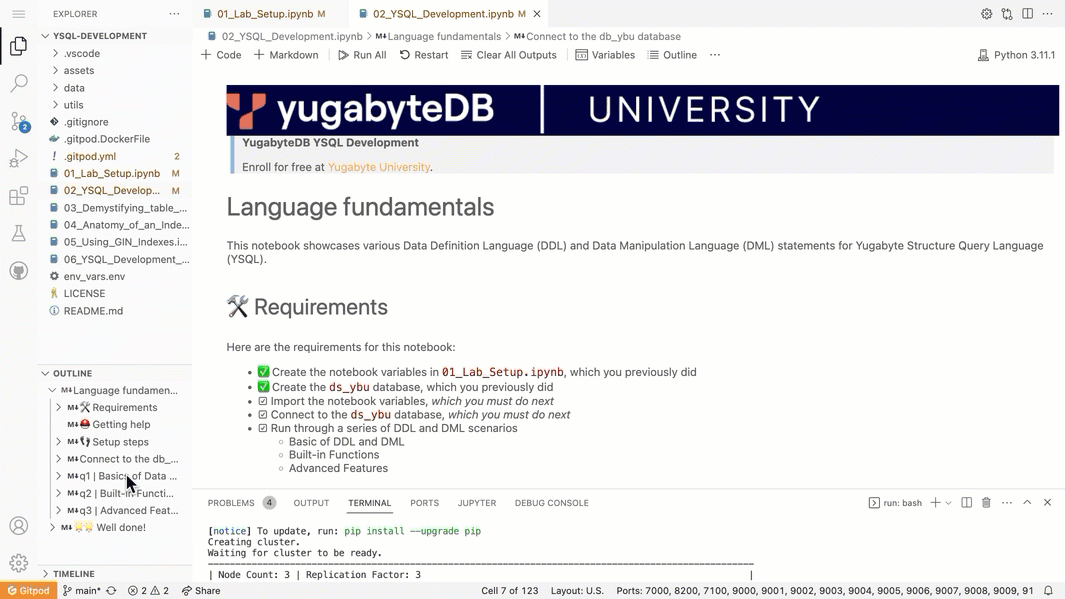Split the editor right
Viewport: 1065px width, 599px height.
pos(1027,14)
